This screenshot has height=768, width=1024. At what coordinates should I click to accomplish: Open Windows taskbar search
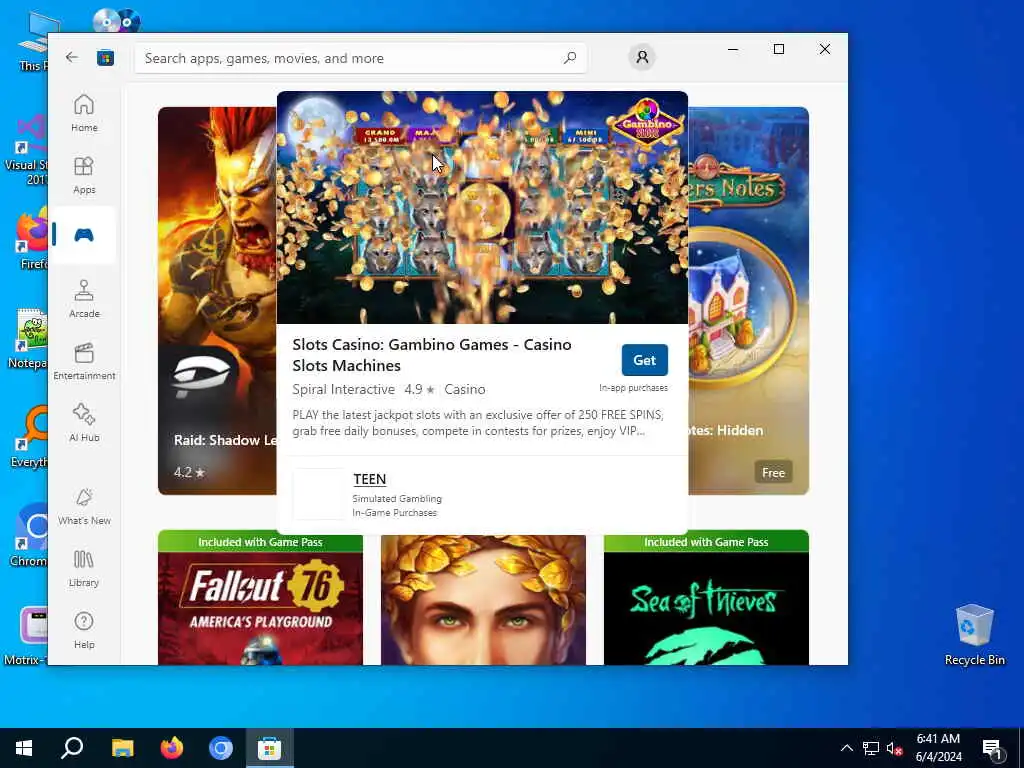tap(72, 748)
